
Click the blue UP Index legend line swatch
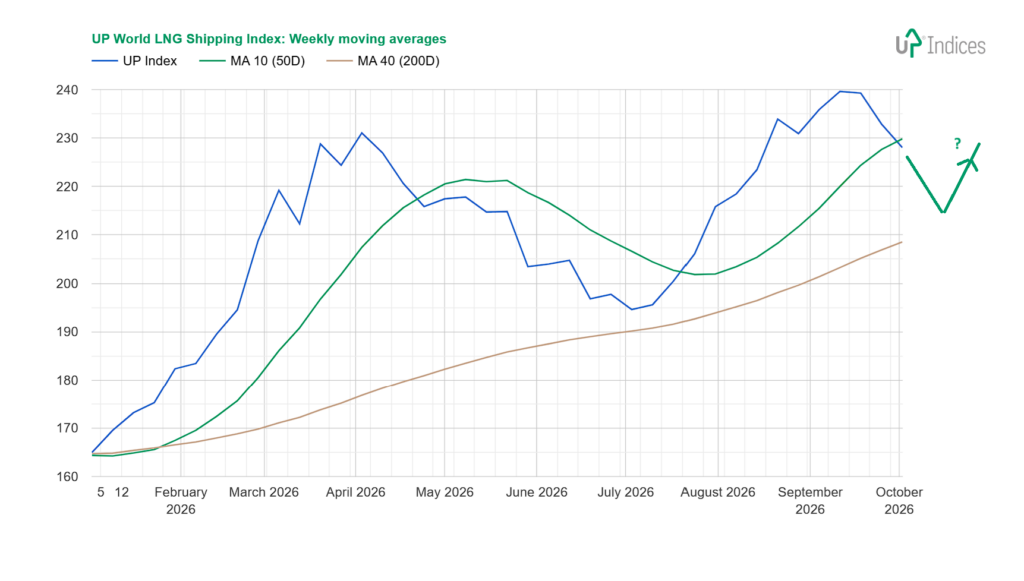pyautogui.click(x=104, y=61)
